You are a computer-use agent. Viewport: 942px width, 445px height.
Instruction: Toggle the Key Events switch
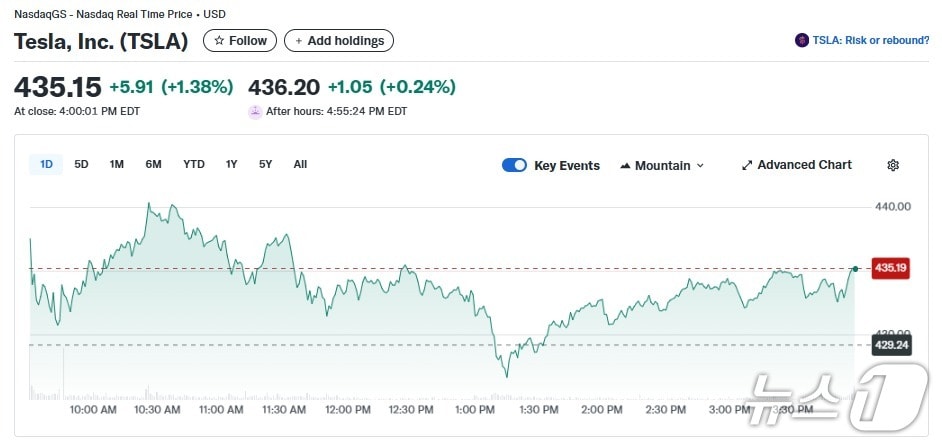[x=514, y=165]
